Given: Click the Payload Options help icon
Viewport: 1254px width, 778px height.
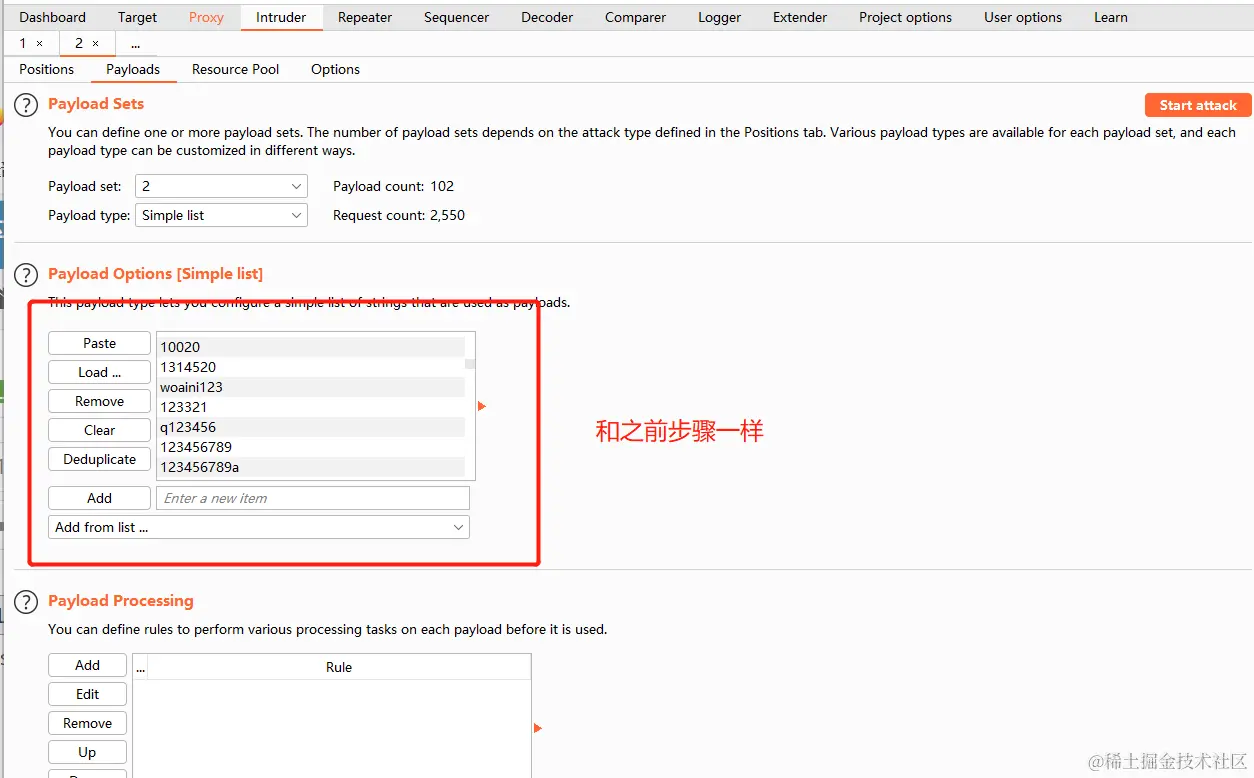Looking at the screenshot, I should tap(25, 274).
